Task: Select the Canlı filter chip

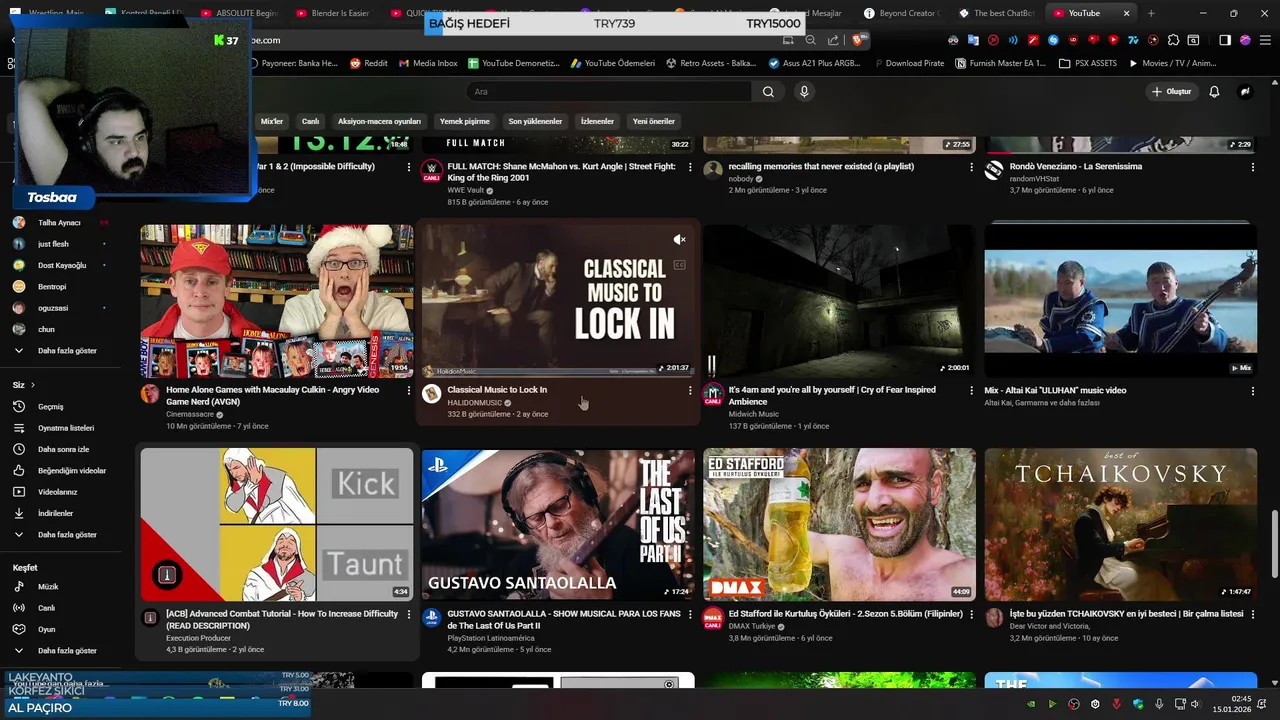Action: point(310,121)
